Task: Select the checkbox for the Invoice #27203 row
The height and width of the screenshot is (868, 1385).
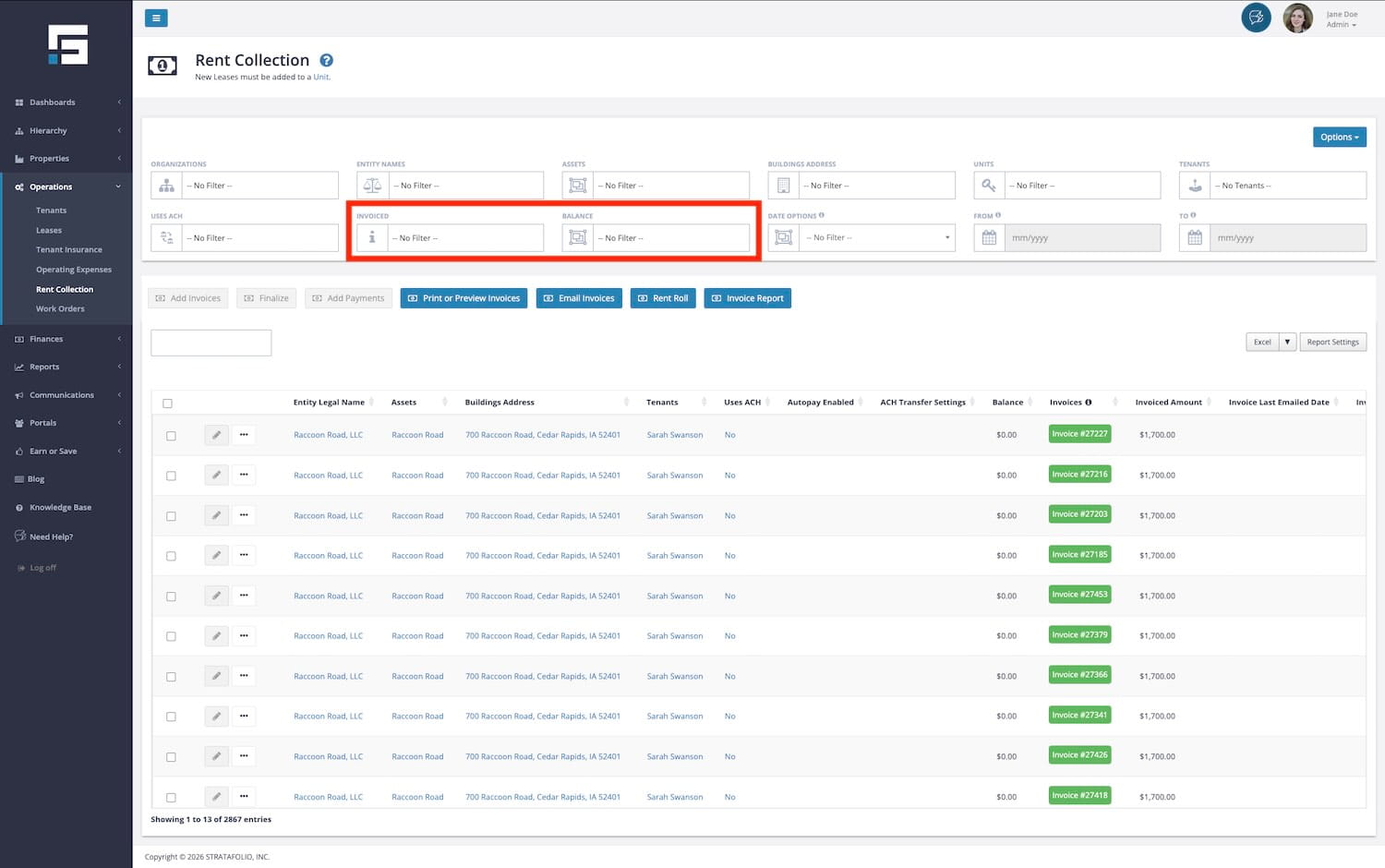Action: click(171, 516)
